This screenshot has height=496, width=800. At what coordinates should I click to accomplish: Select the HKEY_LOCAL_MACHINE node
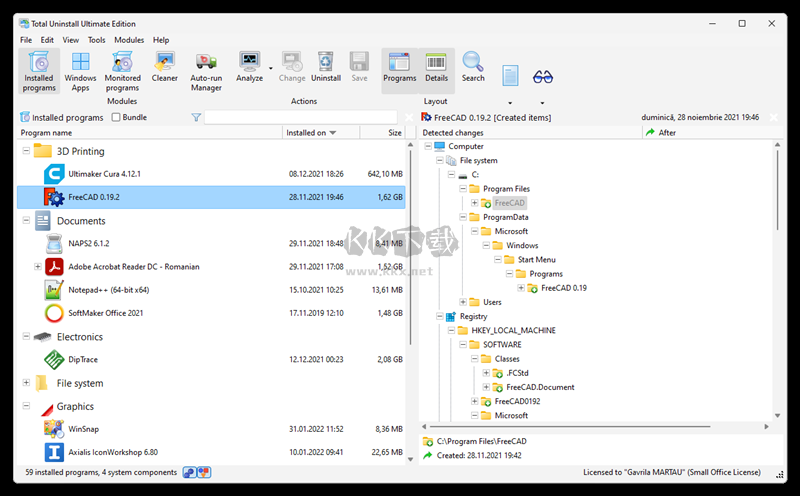[513, 331]
